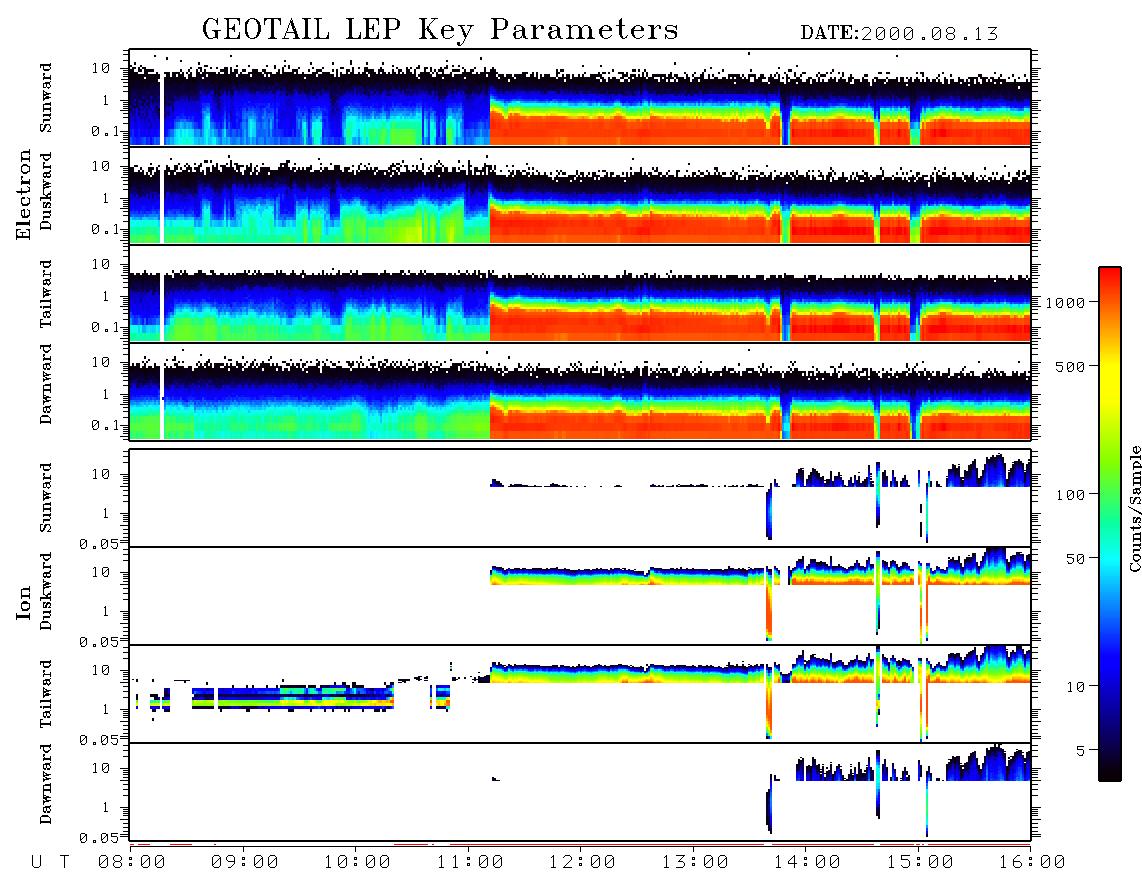The image size is (1142, 880).
Task: Click the Ion Tailward panel label
Action: (x=46, y=694)
